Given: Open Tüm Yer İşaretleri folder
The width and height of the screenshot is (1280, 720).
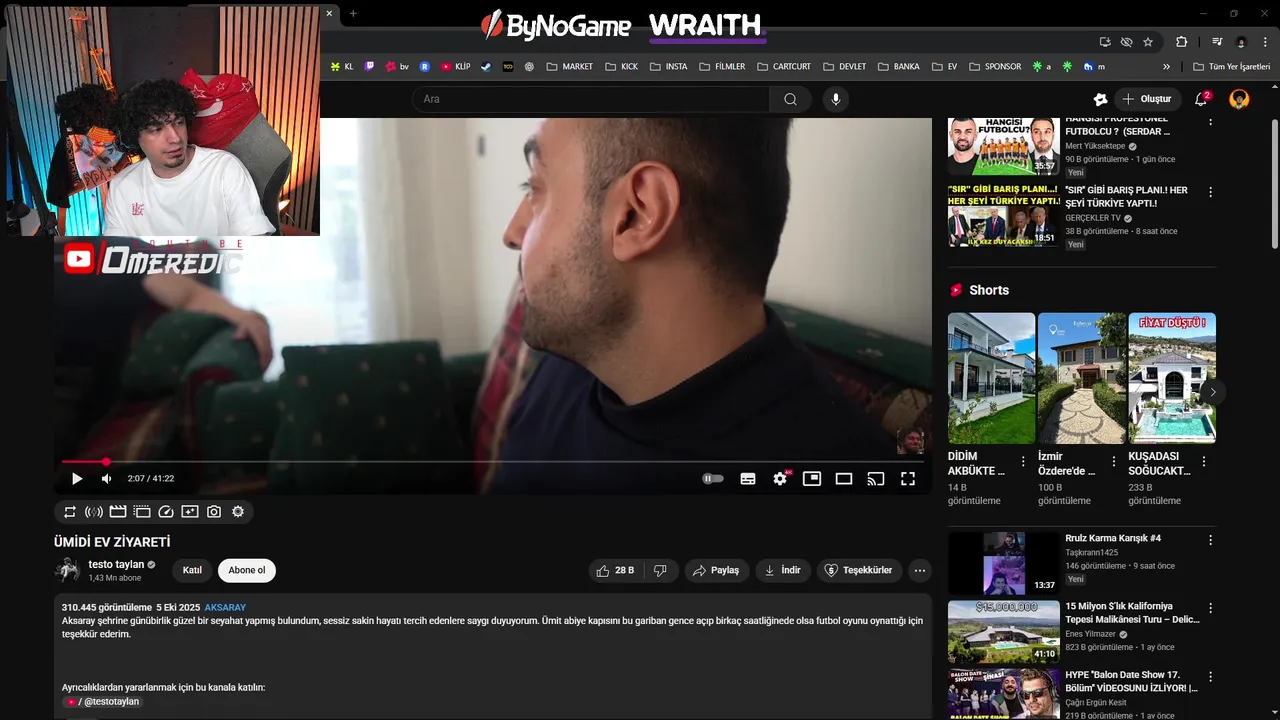Looking at the screenshot, I should [x=1231, y=67].
